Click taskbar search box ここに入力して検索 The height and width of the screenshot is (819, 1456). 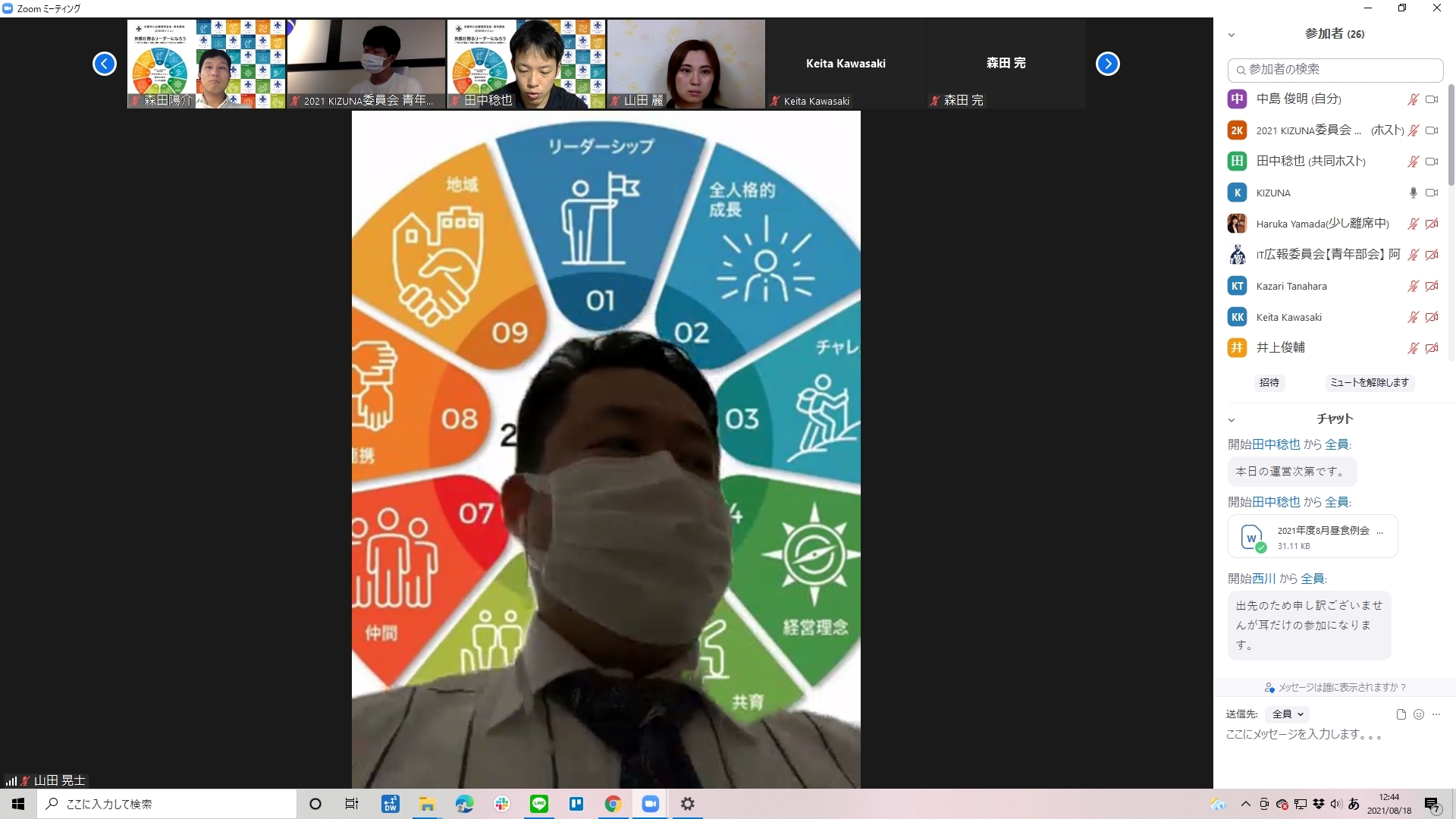coord(167,804)
